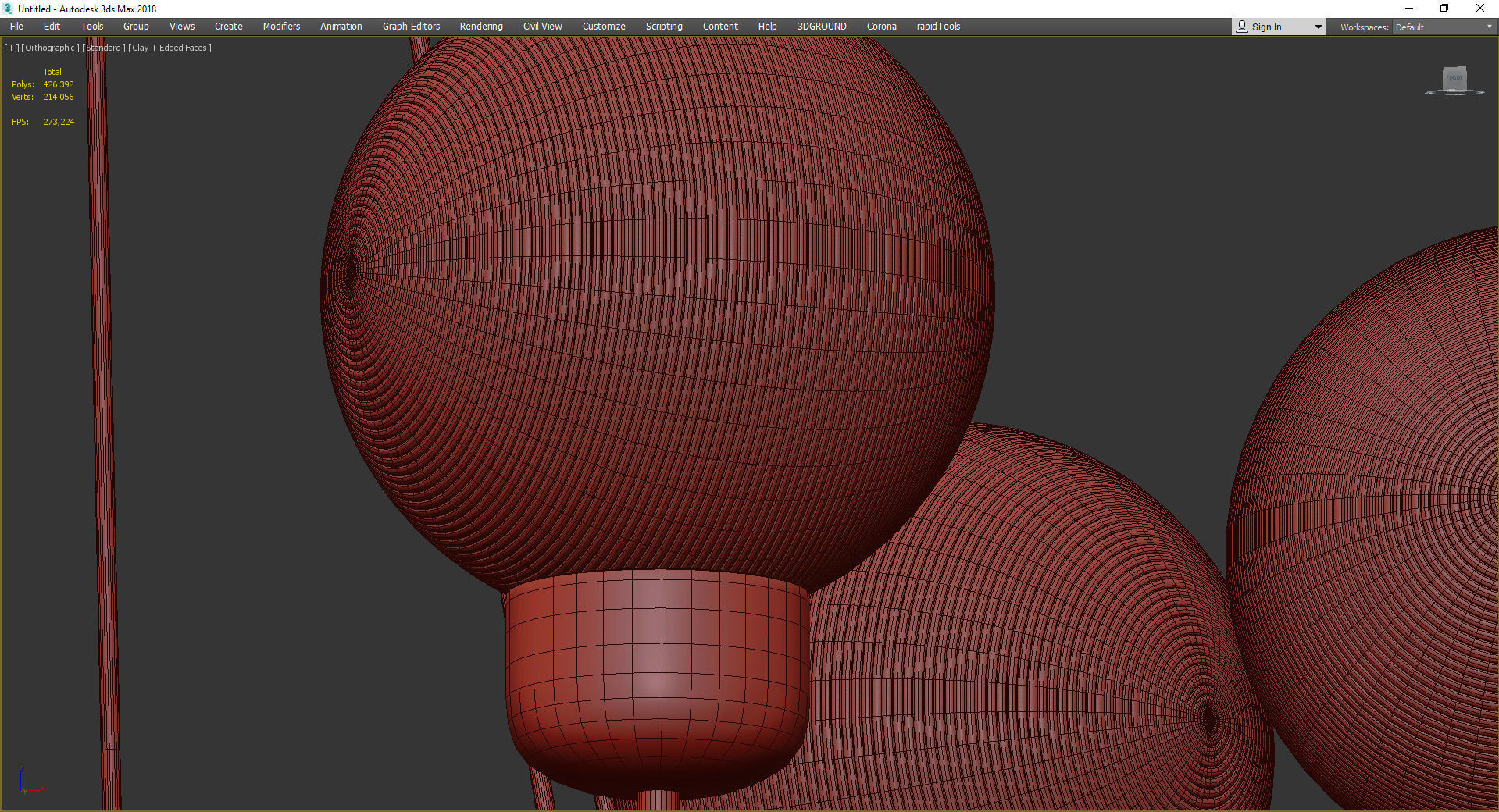
Task: Open the Create menu
Action: point(229,27)
